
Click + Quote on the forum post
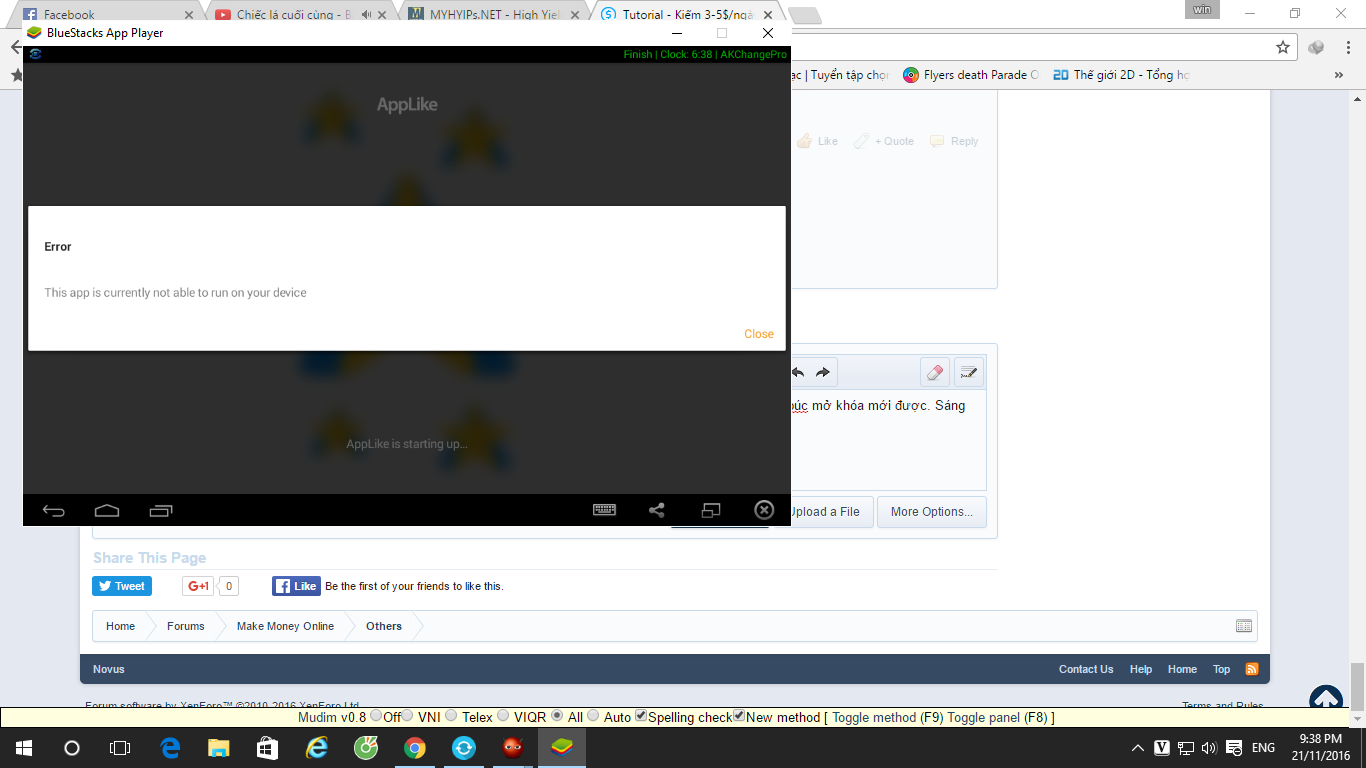click(884, 141)
